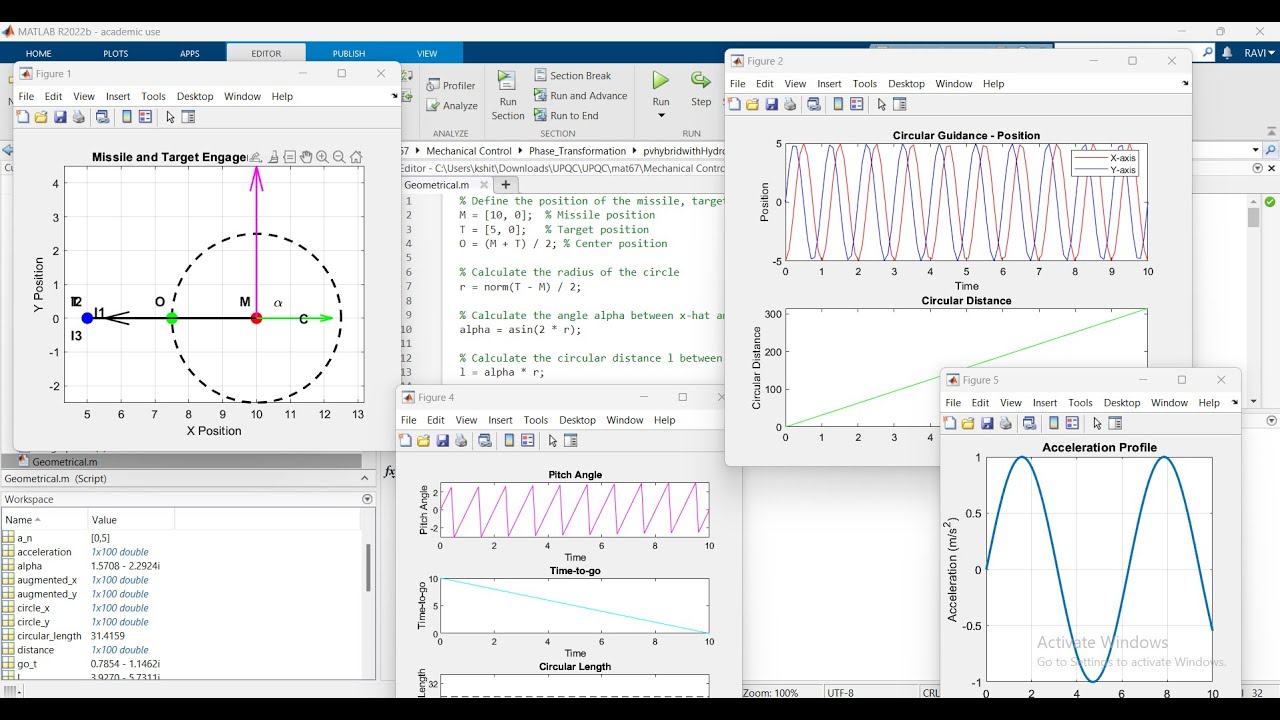Click the UTF-8 encoding in status bar

pyautogui.click(x=841, y=693)
